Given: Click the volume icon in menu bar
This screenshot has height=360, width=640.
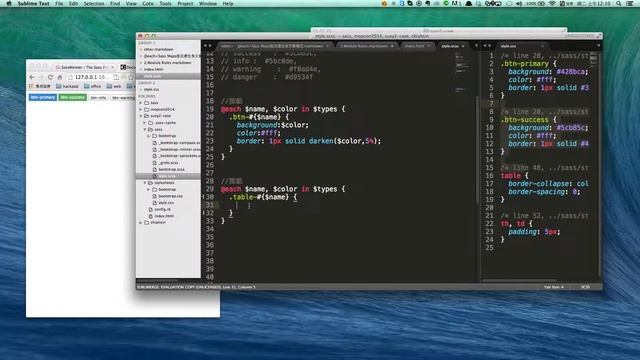Looking at the screenshot, I should click(x=519, y=3).
